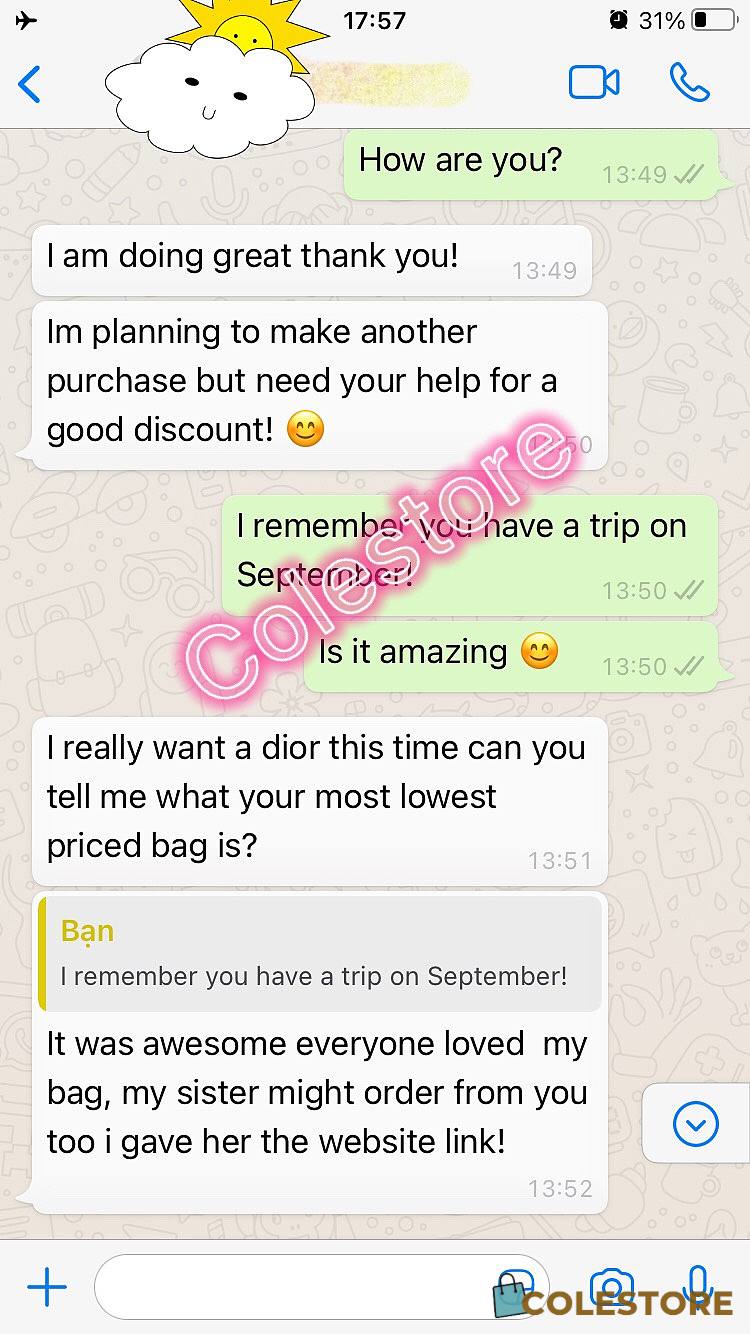Open the plus attachment menu

pos(46,1287)
